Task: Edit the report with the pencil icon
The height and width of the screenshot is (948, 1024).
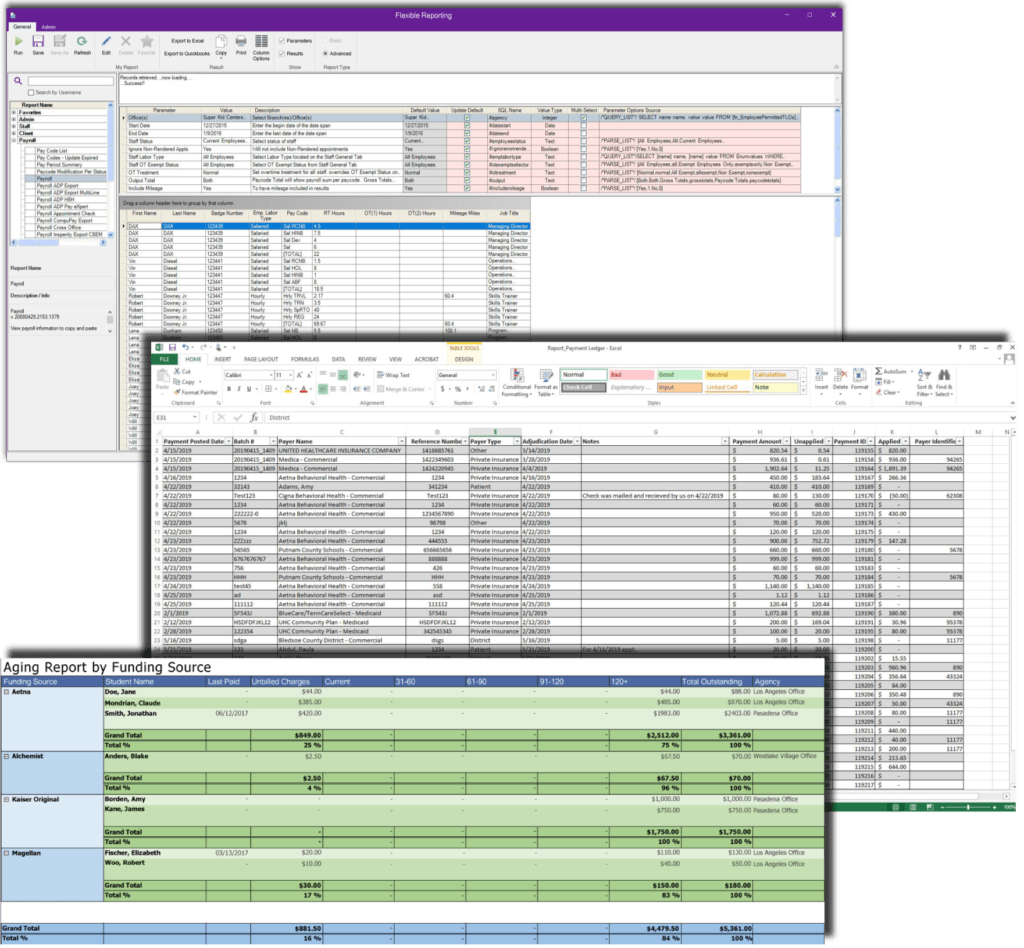Action: (x=105, y=41)
